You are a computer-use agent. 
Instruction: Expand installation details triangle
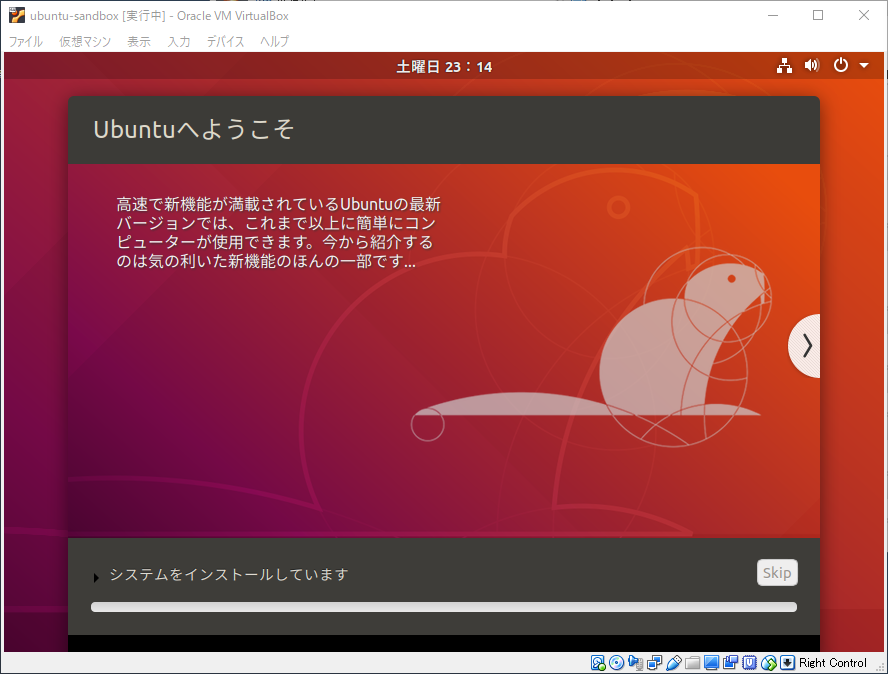click(x=96, y=577)
